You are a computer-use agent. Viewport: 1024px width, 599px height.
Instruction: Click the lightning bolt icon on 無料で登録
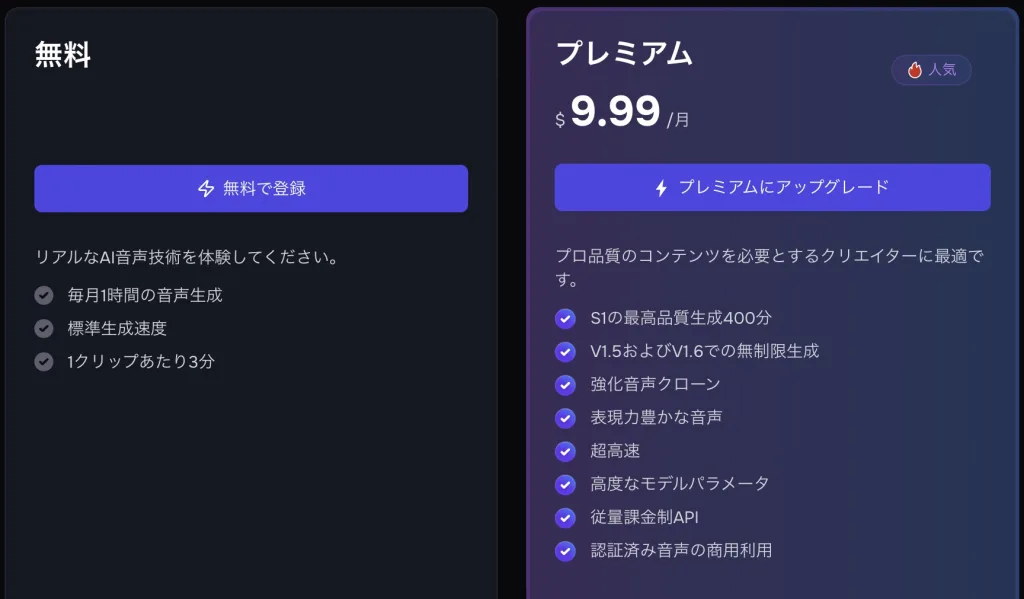(x=206, y=189)
